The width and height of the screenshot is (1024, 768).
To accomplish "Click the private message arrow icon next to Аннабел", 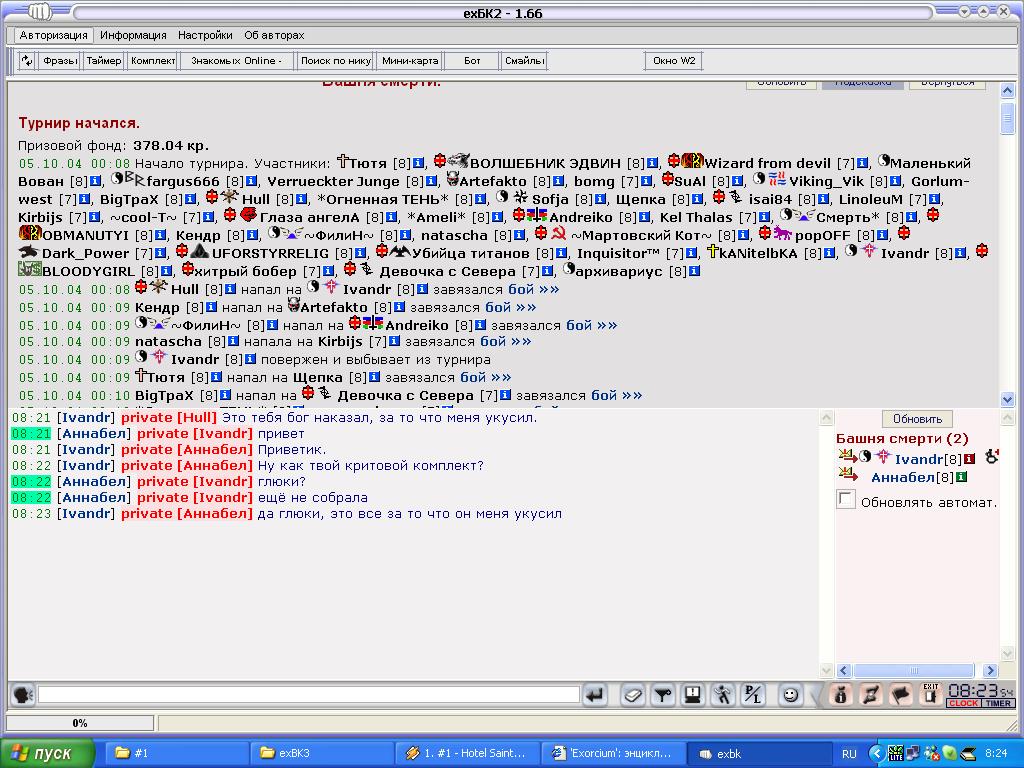I will [848, 475].
